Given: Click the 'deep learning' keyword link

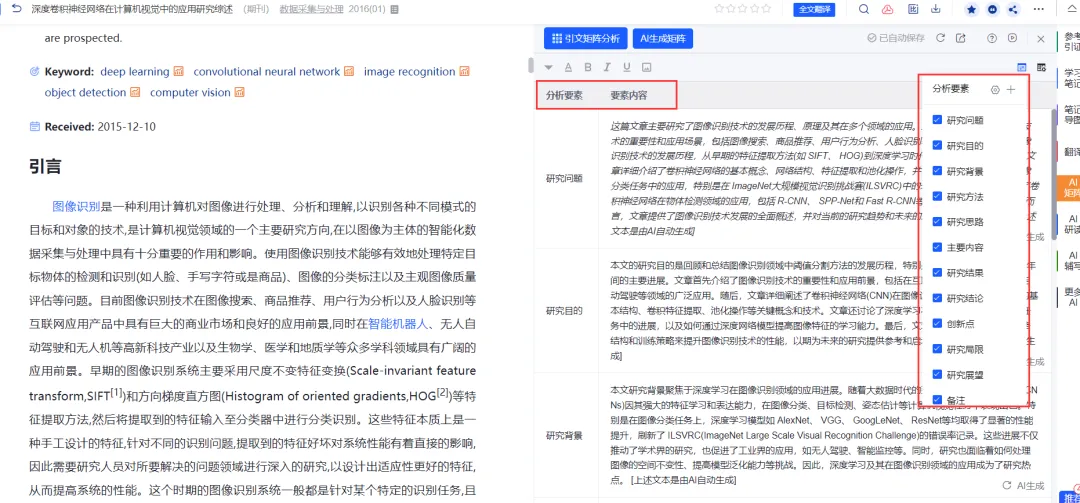Looking at the screenshot, I should click(x=134, y=72).
